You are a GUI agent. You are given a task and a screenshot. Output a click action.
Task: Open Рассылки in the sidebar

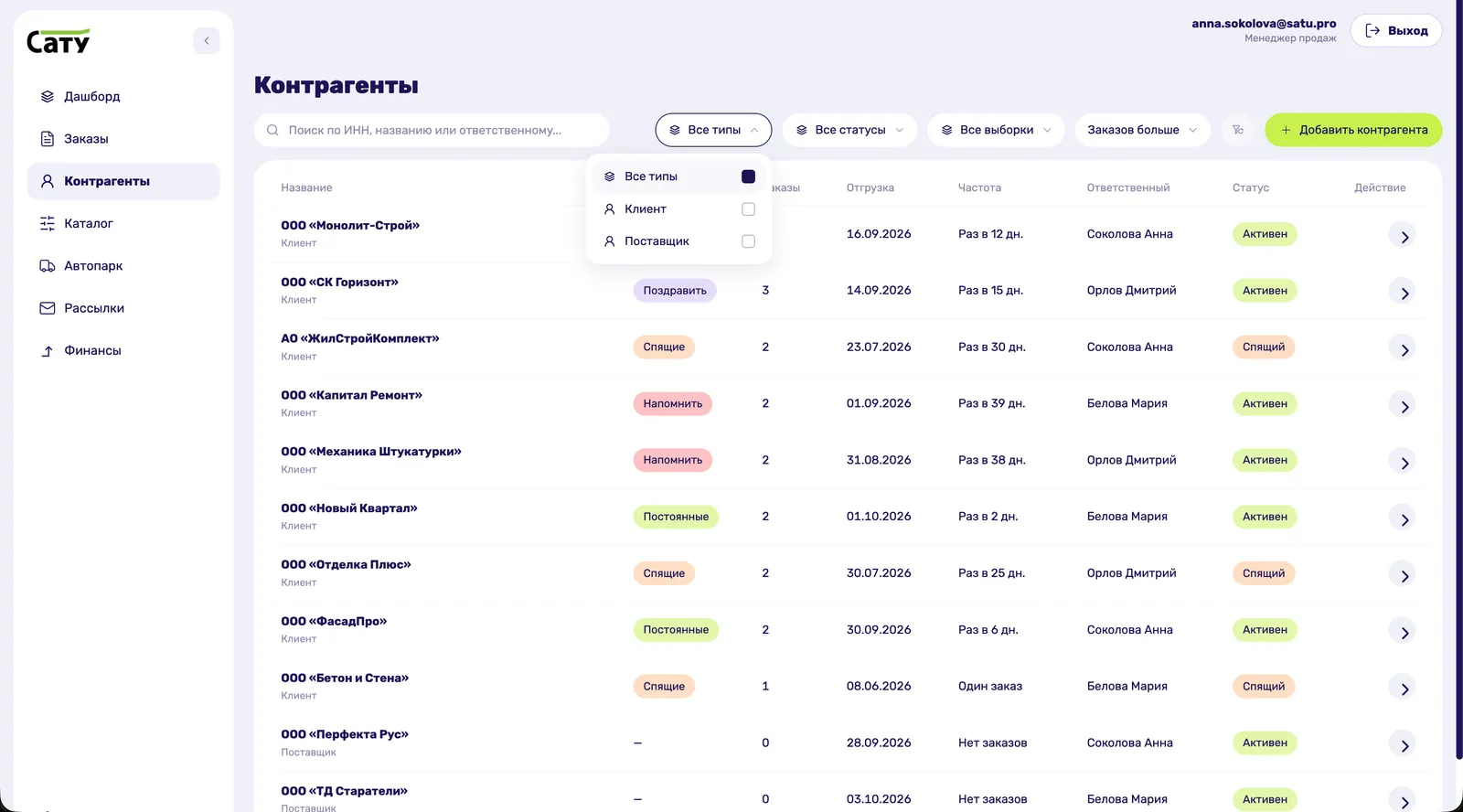tap(123, 308)
